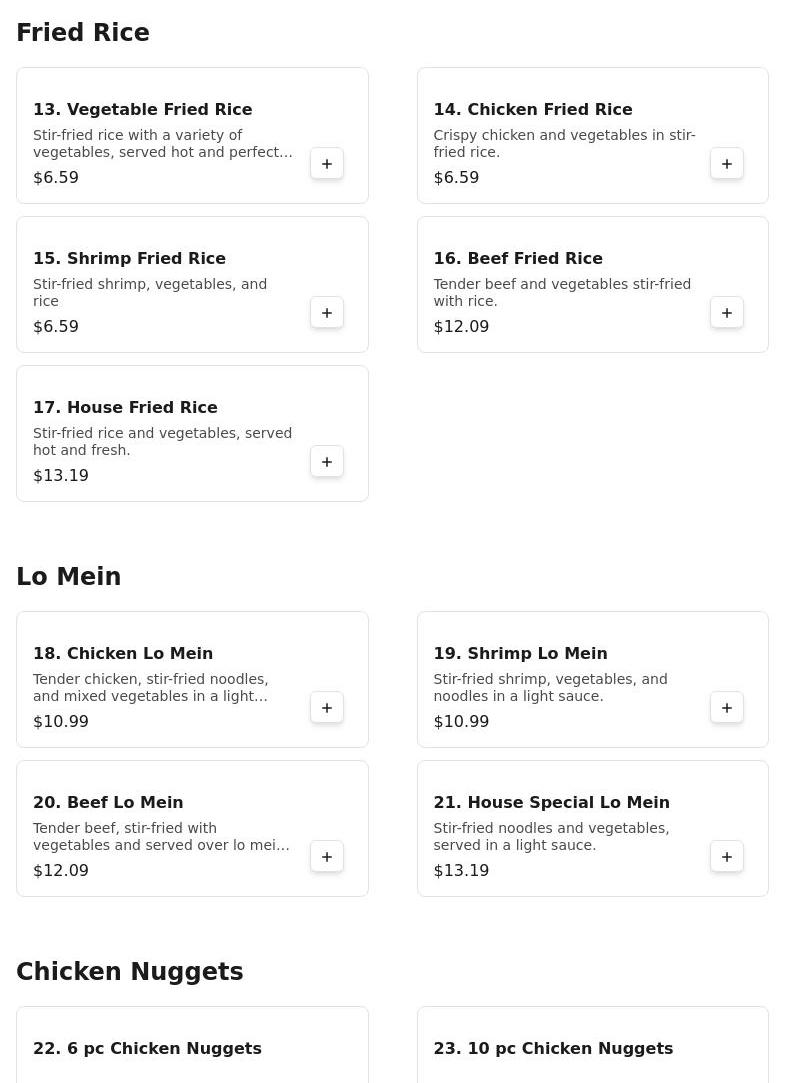Add Beef Fried Rice with plus button
Image resolution: width=785 pixels, height=1083 pixels.
click(x=727, y=313)
